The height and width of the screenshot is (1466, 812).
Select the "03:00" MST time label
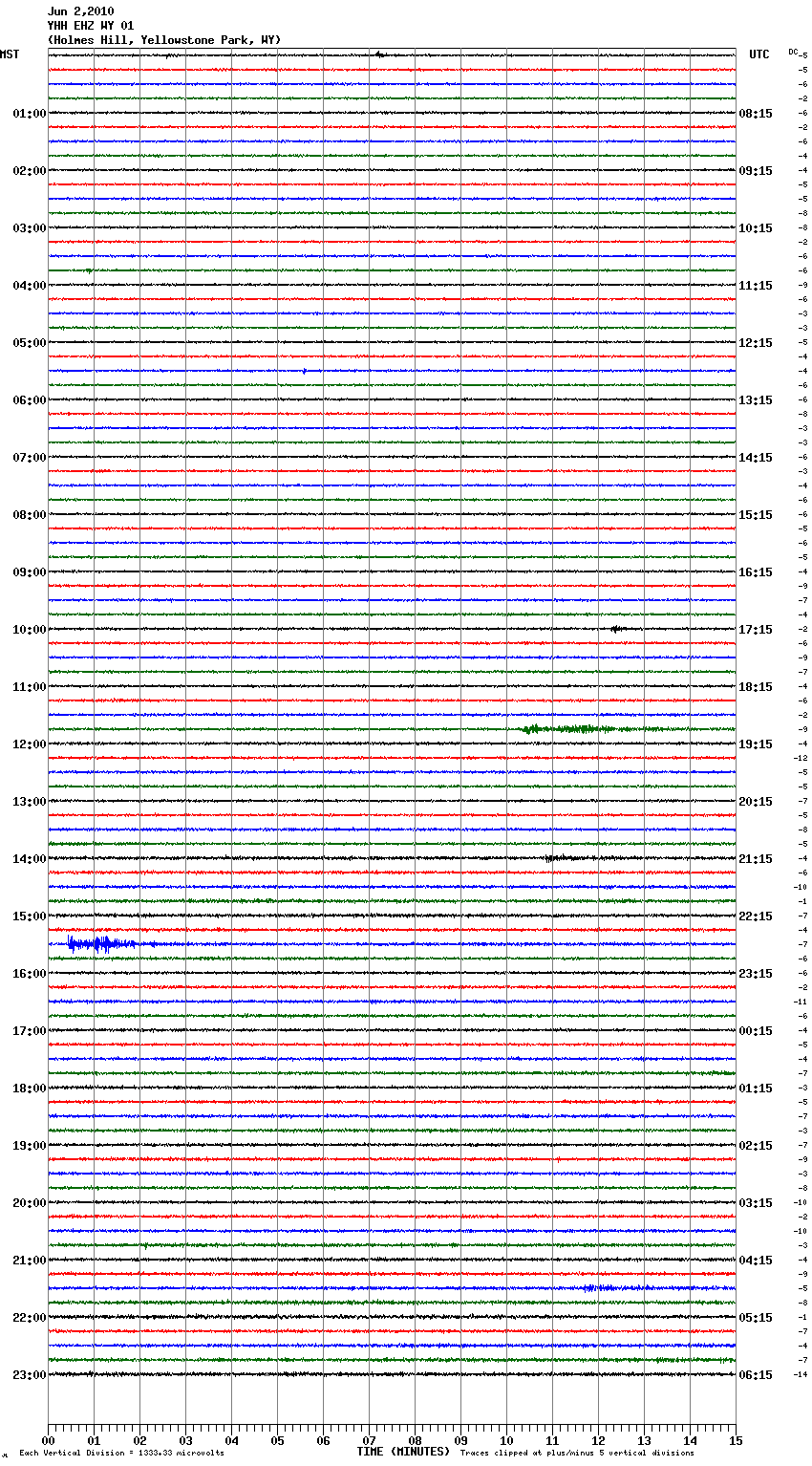[x=30, y=228]
